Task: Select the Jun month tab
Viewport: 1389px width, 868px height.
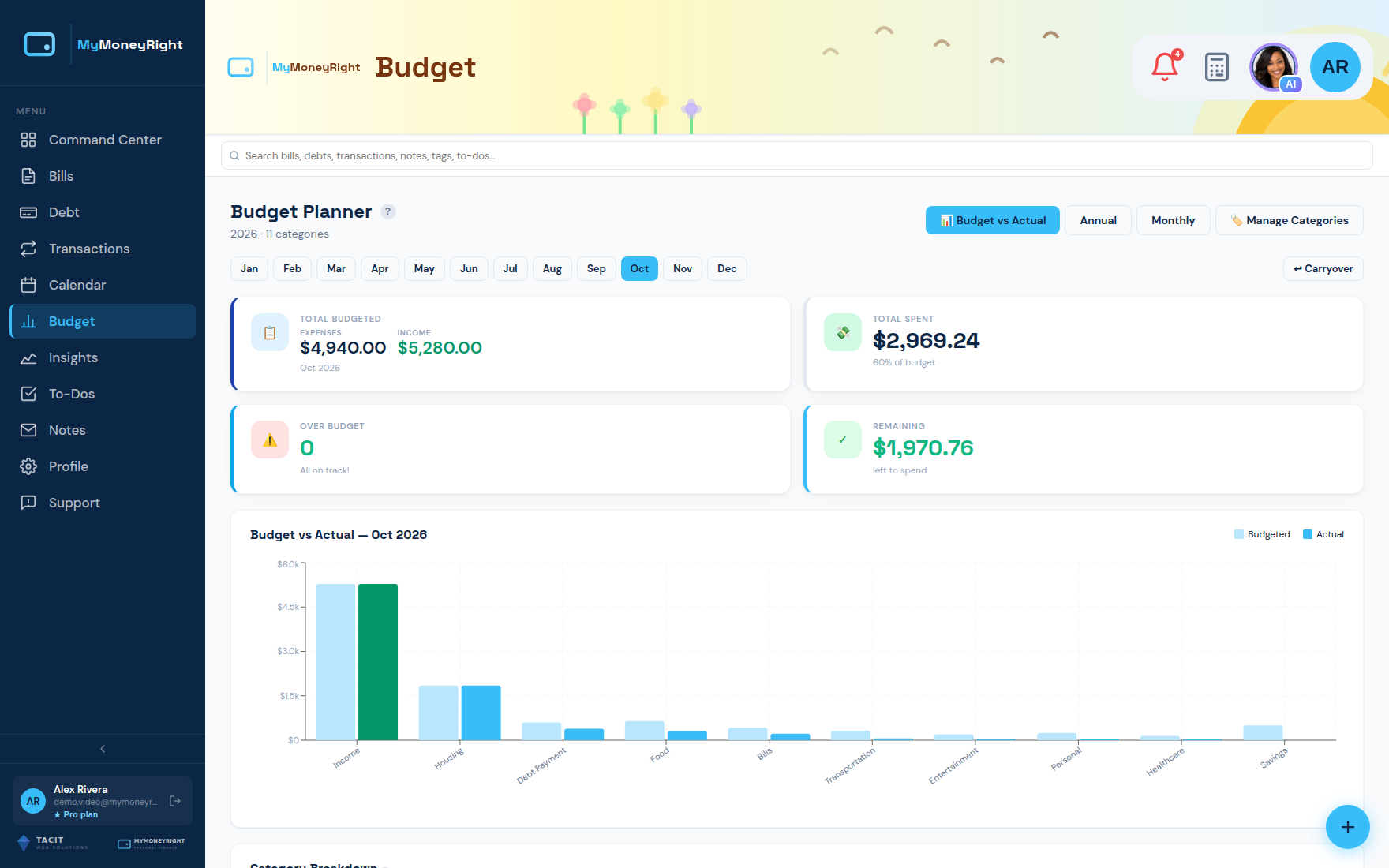Action: (x=469, y=268)
